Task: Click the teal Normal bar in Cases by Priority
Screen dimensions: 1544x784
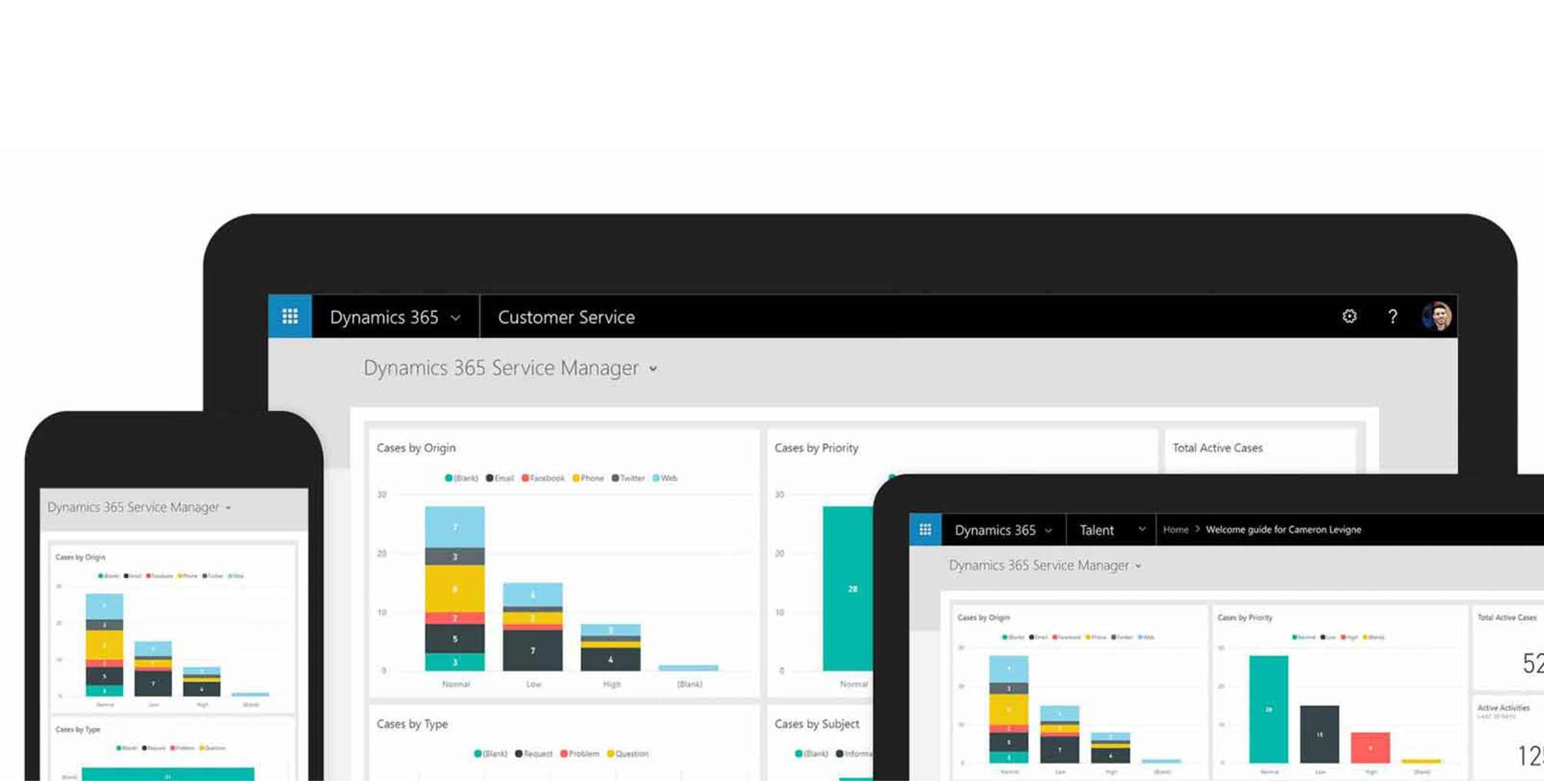Action: coord(852,589)
